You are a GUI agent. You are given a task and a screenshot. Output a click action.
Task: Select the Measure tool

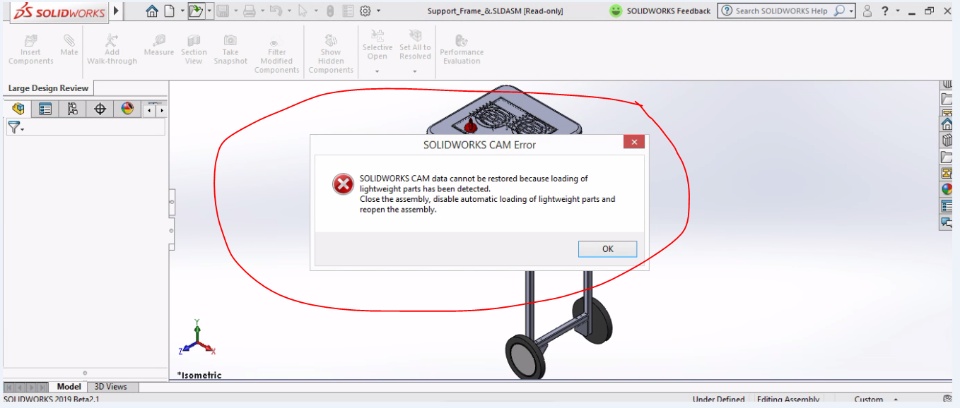tap(159, 45)
